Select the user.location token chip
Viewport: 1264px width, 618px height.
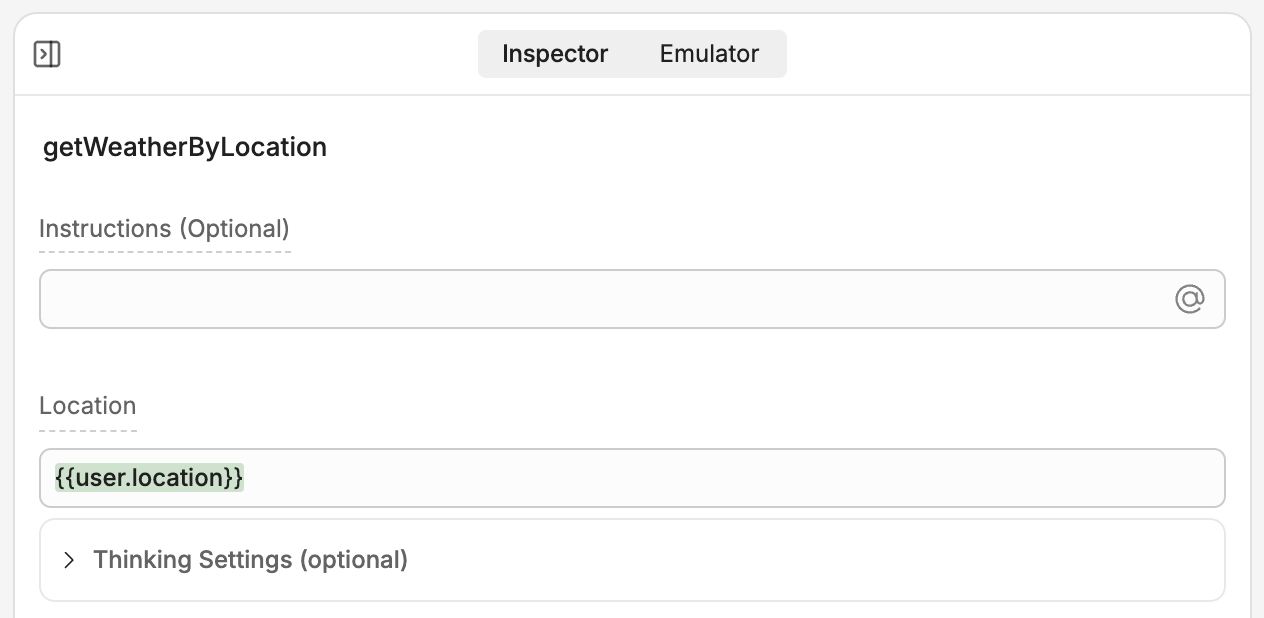click(x=148, y=478)
